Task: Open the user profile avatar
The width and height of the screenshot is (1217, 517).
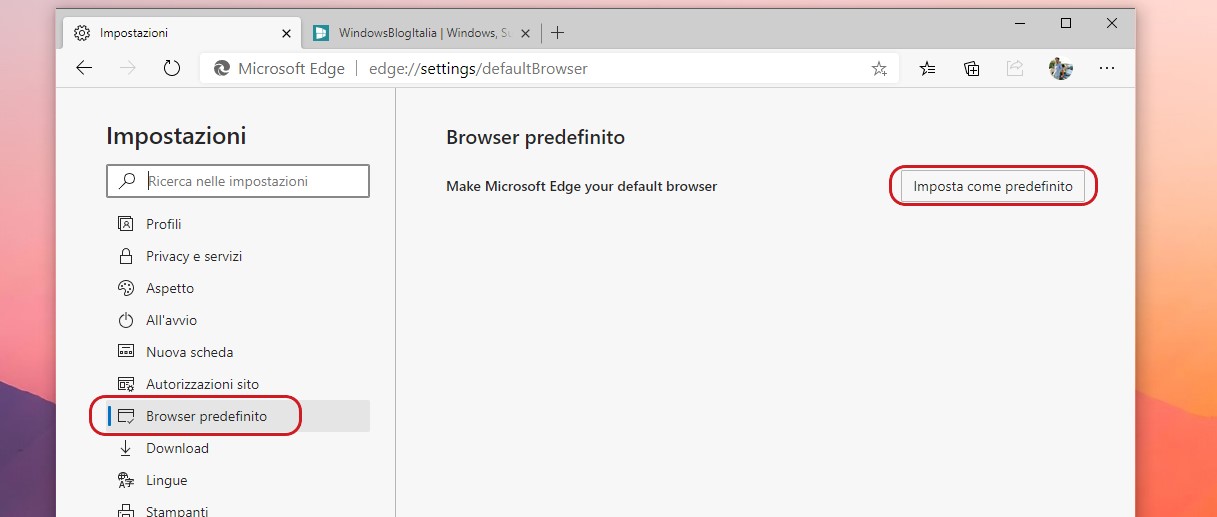Action: click(x=1060, y=68)
